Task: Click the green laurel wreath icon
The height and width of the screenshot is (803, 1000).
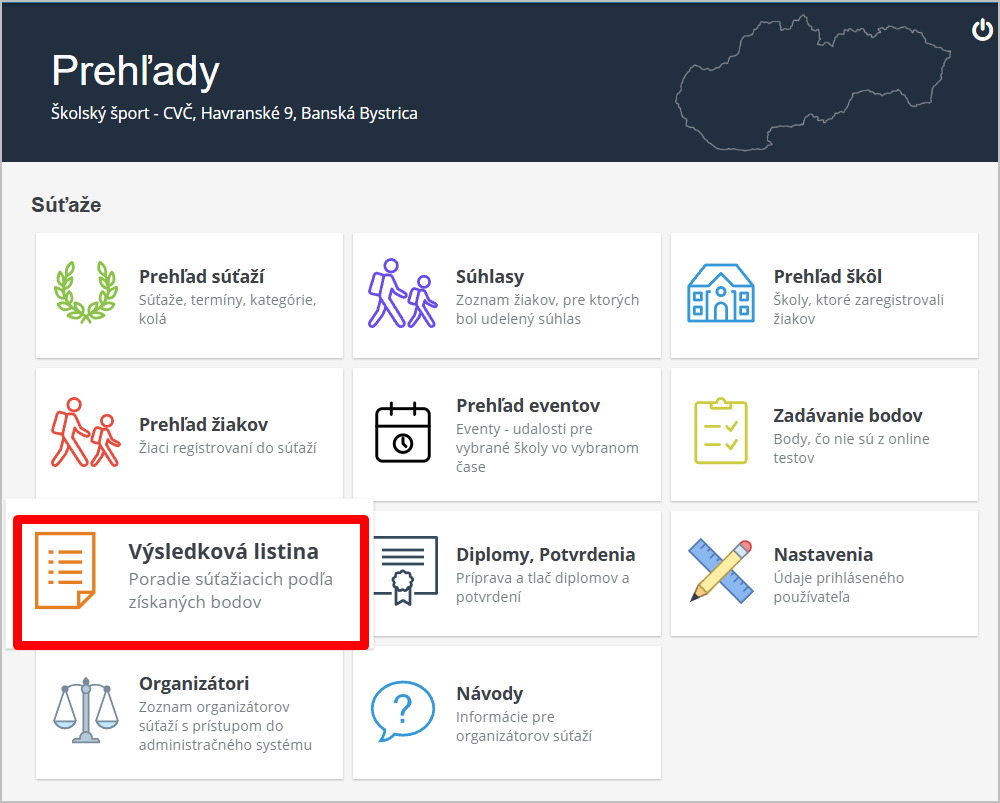Action: pos(86,293)
